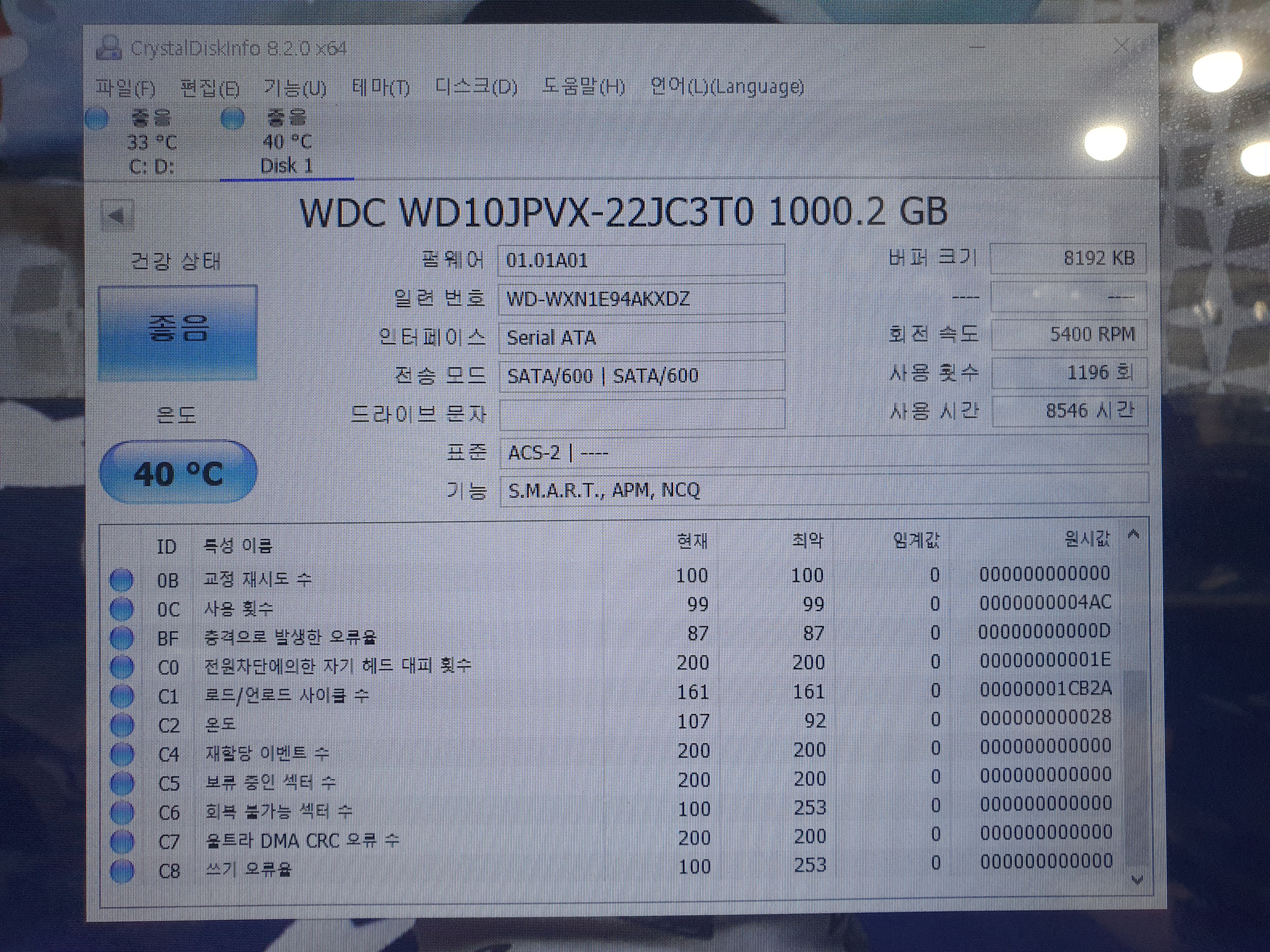Click the status dot for attribute C5

[122, 783]
